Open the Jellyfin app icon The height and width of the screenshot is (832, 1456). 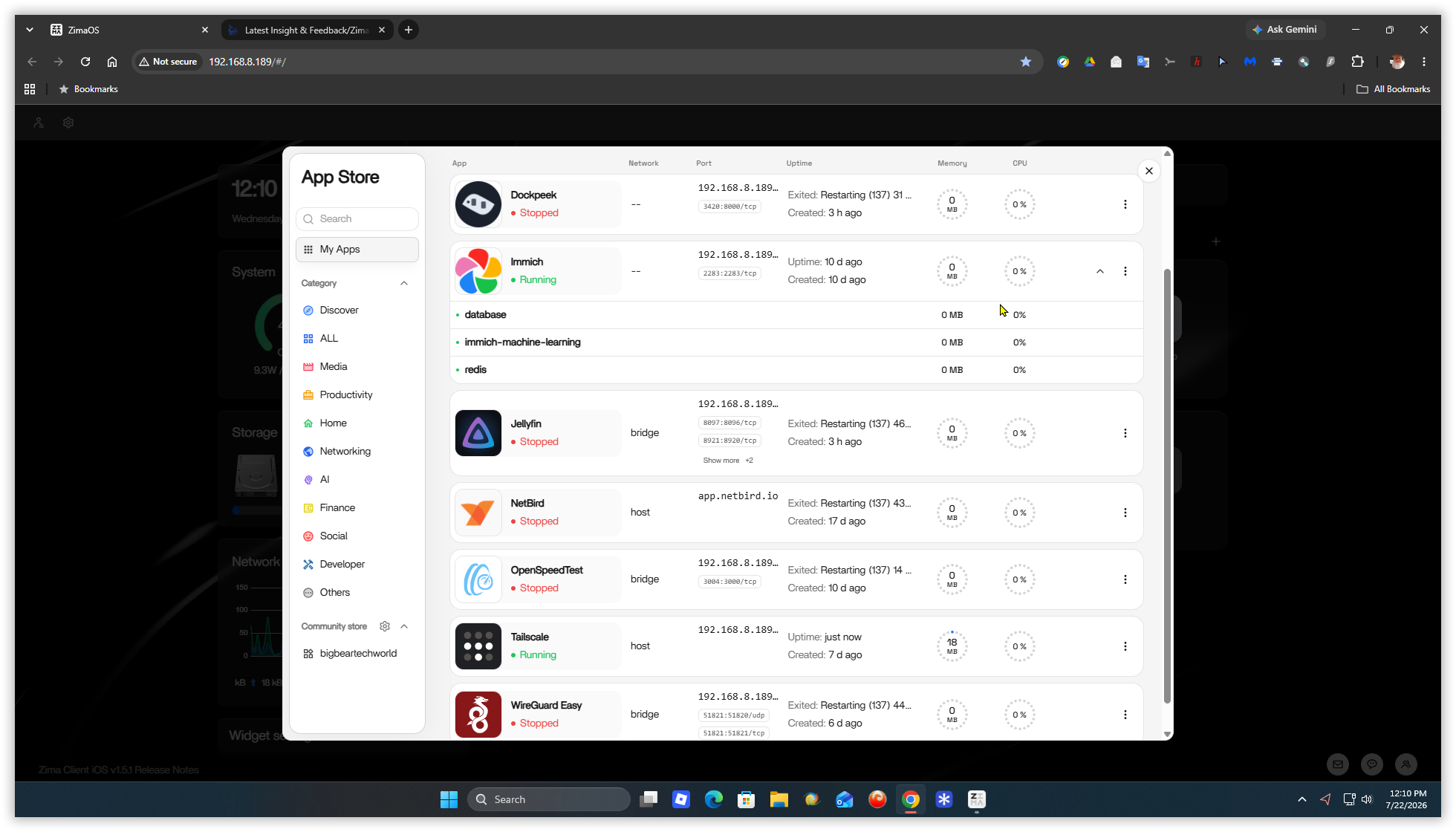coord(478,433)
